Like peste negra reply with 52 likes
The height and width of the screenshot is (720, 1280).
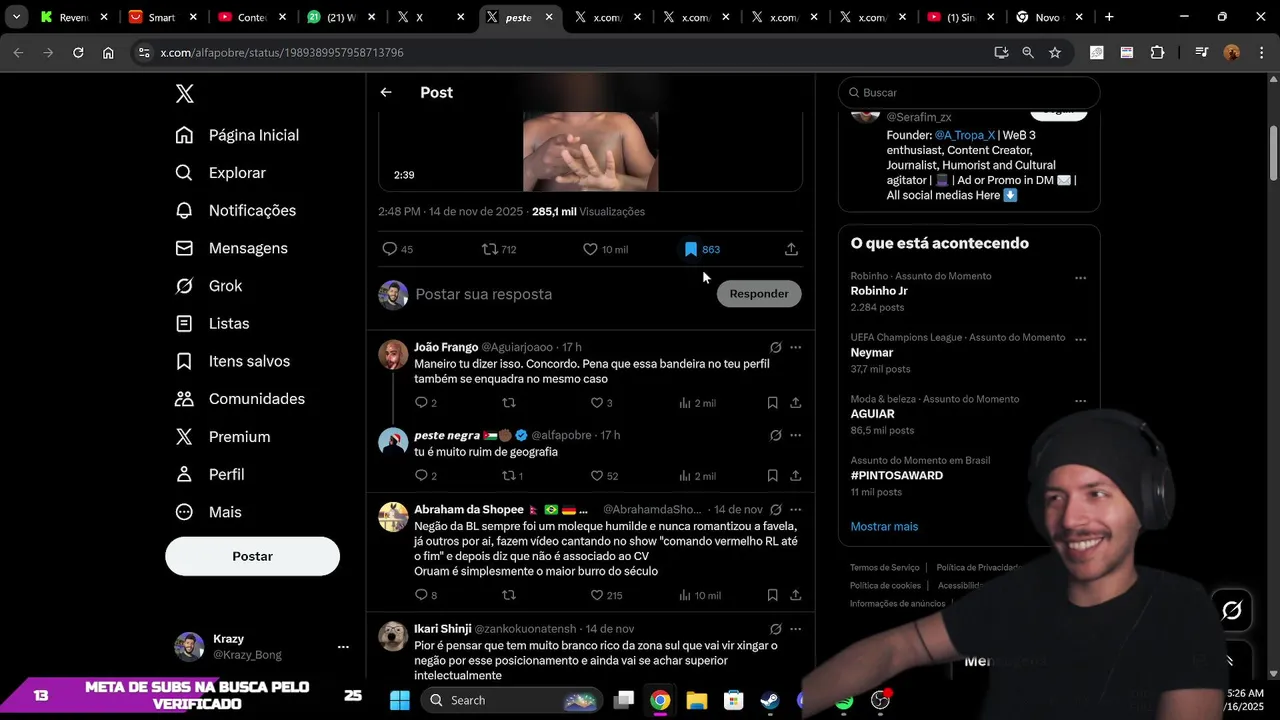point(604,476)
